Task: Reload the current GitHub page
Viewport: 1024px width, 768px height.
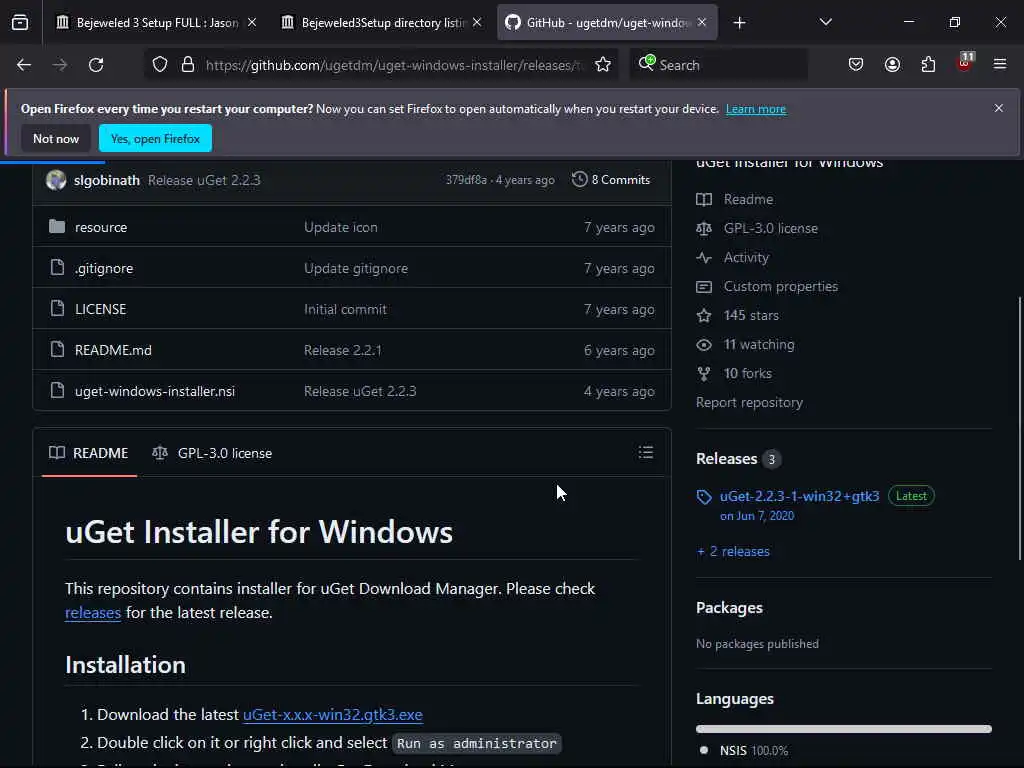Action: coord(96,65)
